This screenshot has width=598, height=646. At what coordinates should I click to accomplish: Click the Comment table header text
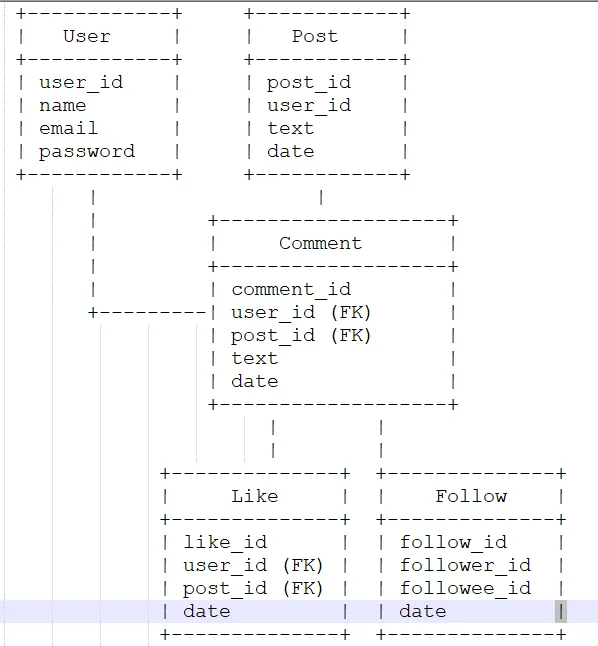tap(321, 243)
